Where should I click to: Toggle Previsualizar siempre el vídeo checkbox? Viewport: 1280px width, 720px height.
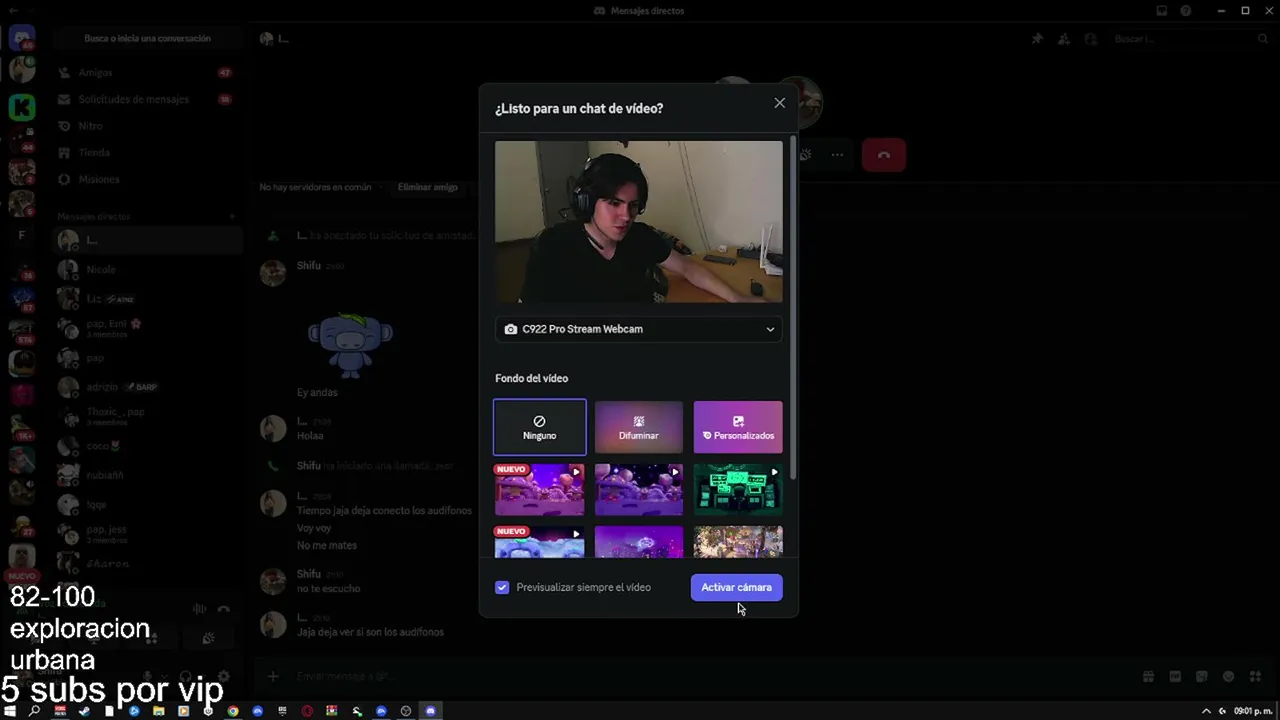click(502, 587)
